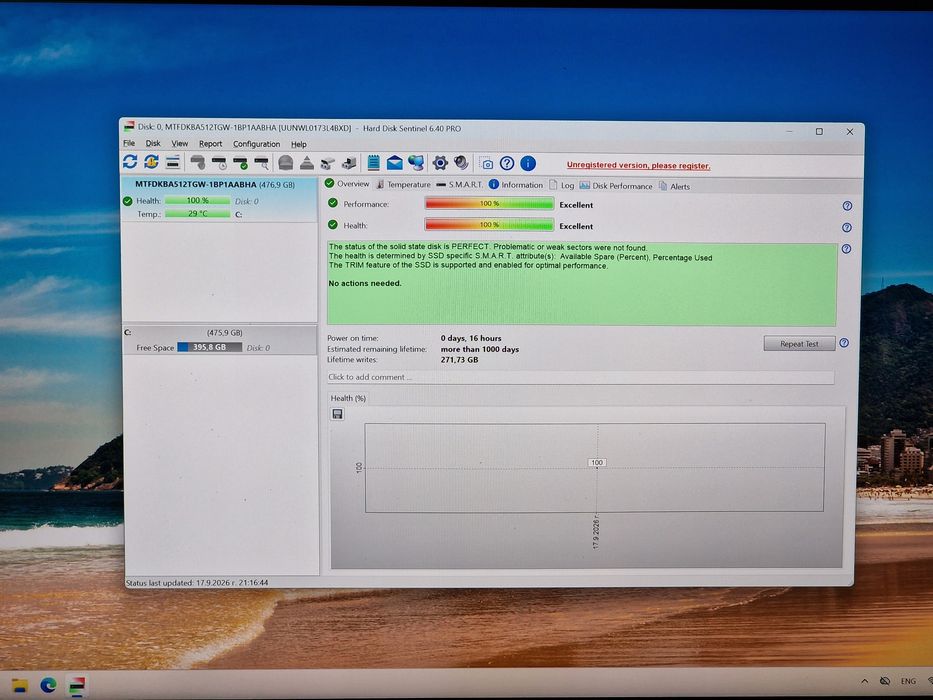Click the floppy save icon above health graph

click(337, 414)
